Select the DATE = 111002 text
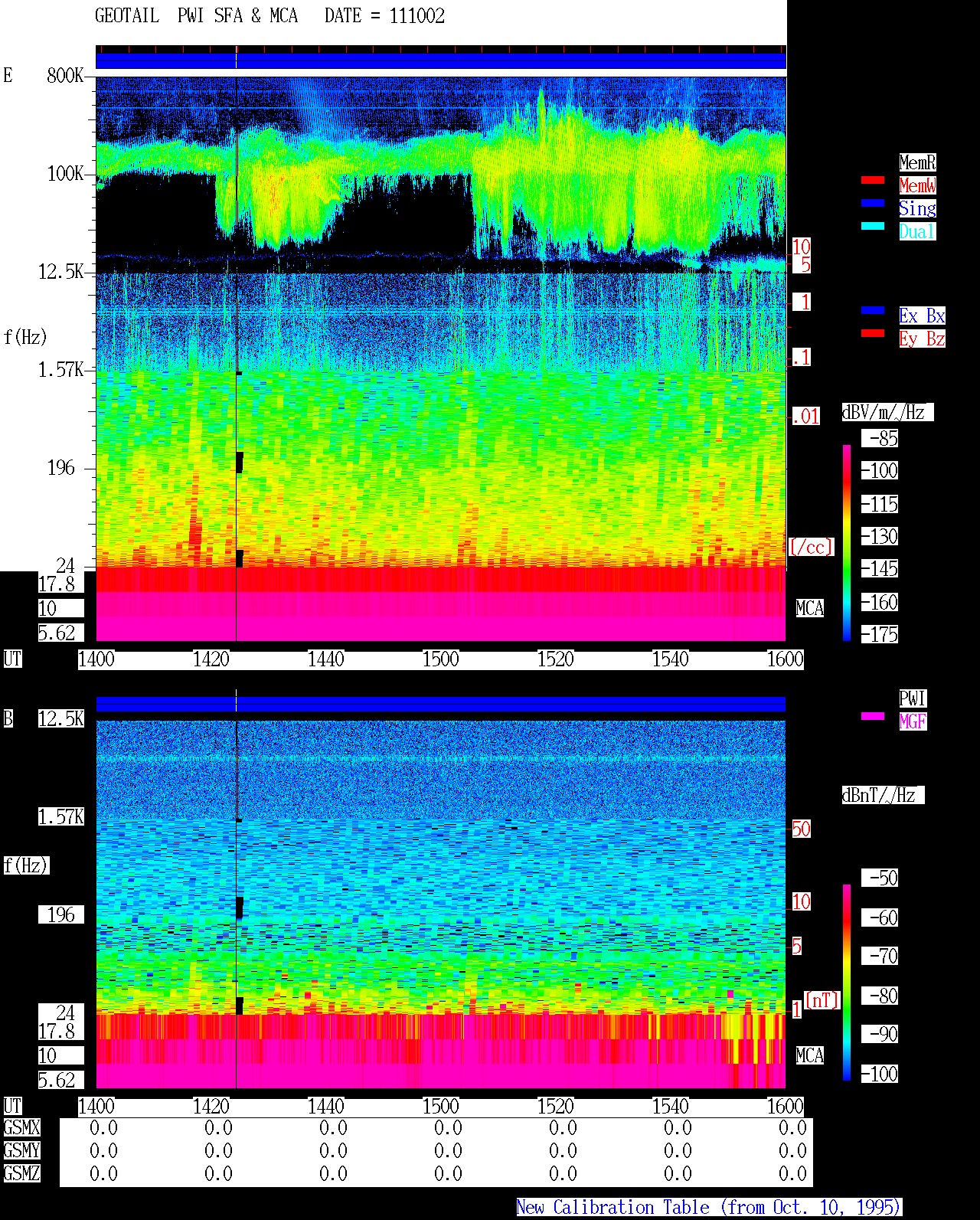980x1220 pixels. click(x=384, y=16)
